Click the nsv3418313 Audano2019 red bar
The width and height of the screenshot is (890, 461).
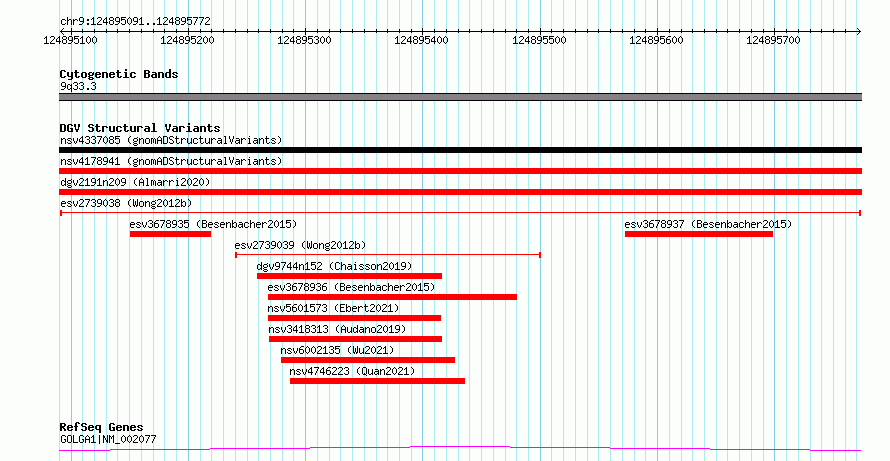(x=355, y=339)
